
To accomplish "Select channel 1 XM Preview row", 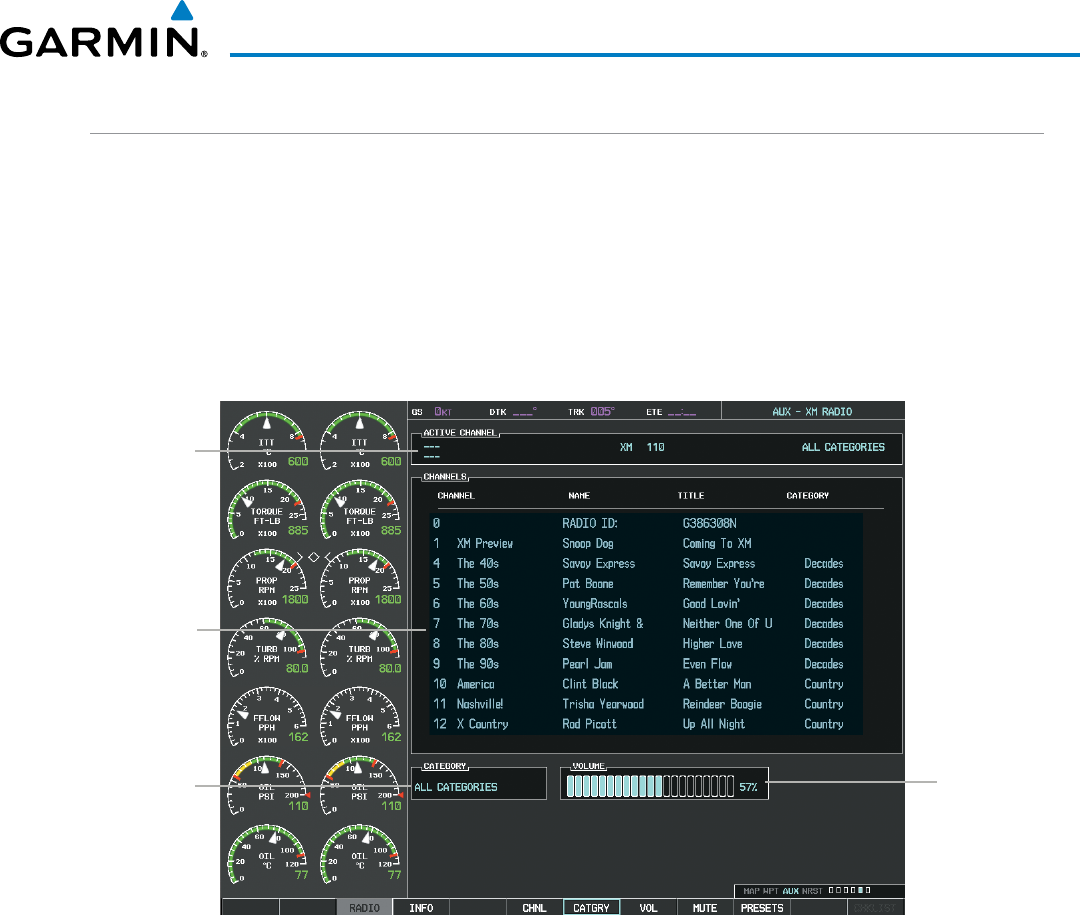I will [x=645, y=543].
